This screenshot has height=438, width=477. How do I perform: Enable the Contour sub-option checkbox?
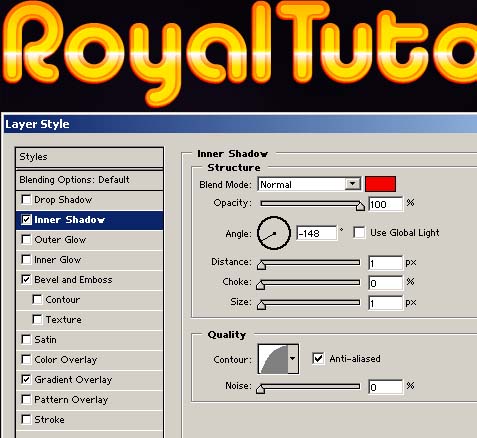37,299
